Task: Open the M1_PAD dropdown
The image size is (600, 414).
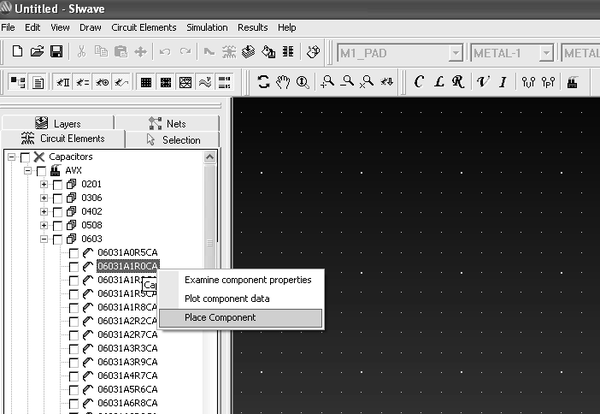Action: pos(455,53)
